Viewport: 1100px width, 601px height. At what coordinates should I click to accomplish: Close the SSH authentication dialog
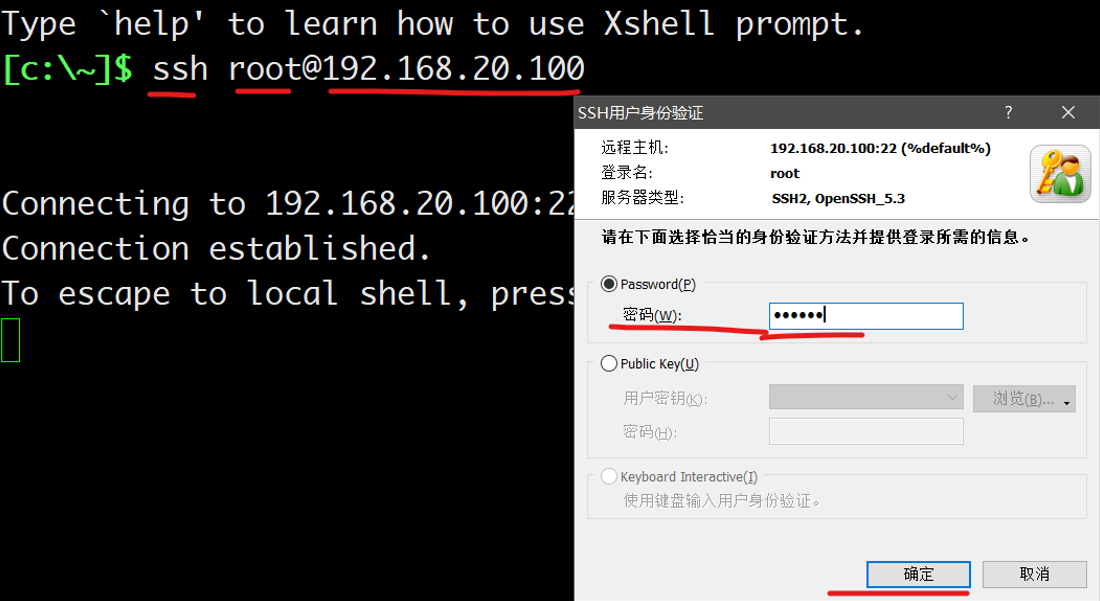point(1068,112)
